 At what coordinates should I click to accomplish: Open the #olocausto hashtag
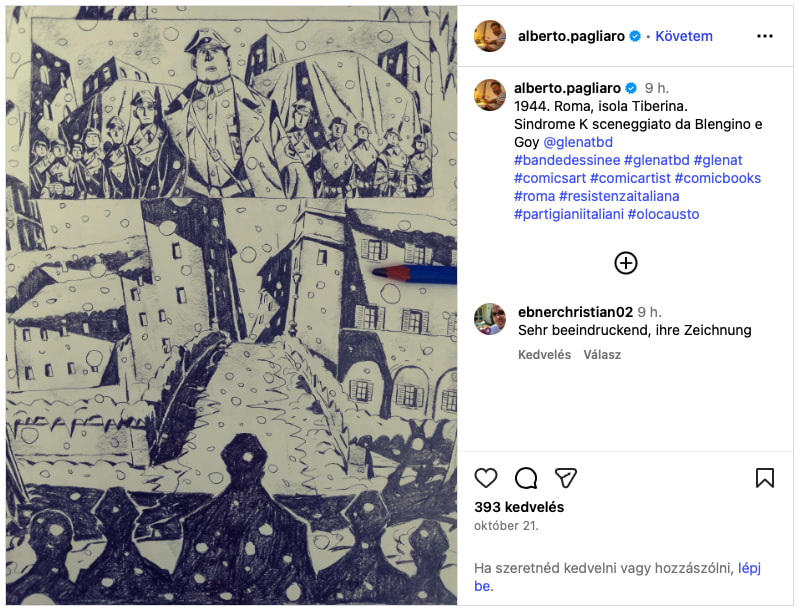click(663, 214)
